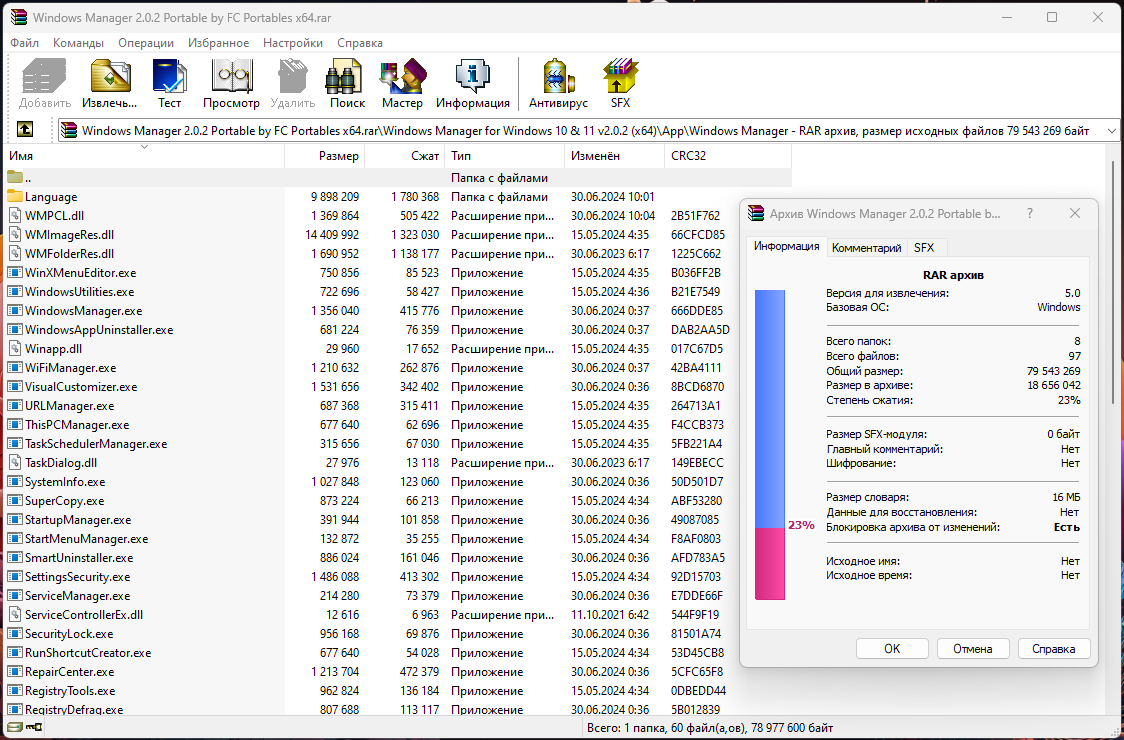
Task: Click the SFX toolbar icon
Action: tap(620, 82)
